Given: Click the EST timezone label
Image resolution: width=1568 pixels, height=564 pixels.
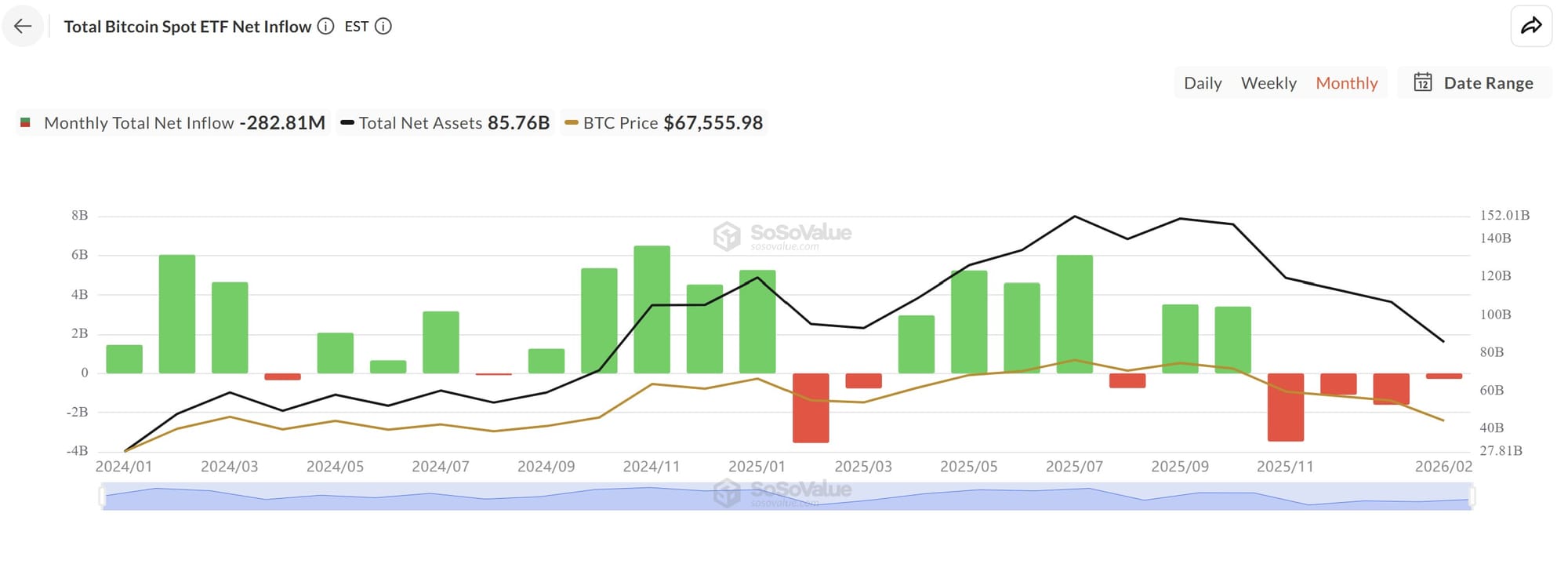Looking at the screenshot, I should click(355, 26).
